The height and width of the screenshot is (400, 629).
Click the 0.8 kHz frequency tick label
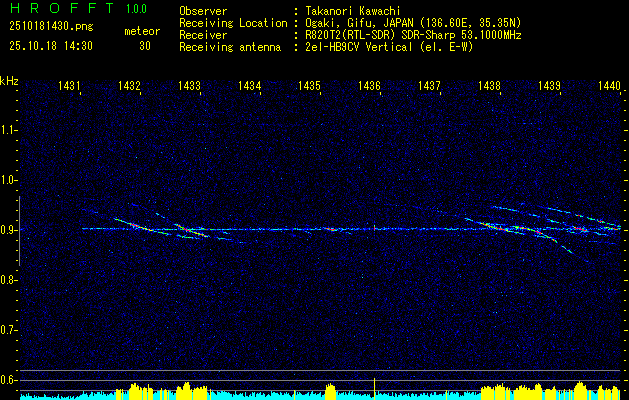[x=8, y=280]
